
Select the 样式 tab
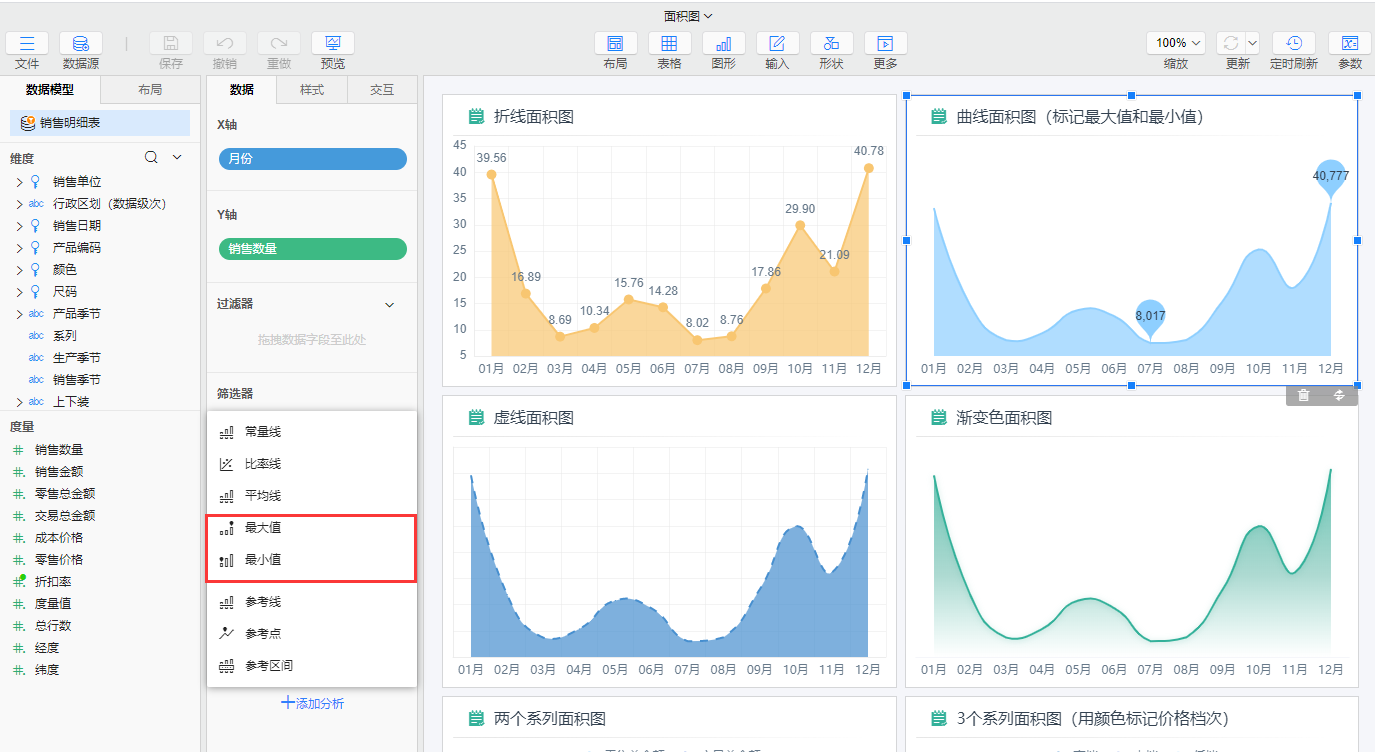point(312,90)
